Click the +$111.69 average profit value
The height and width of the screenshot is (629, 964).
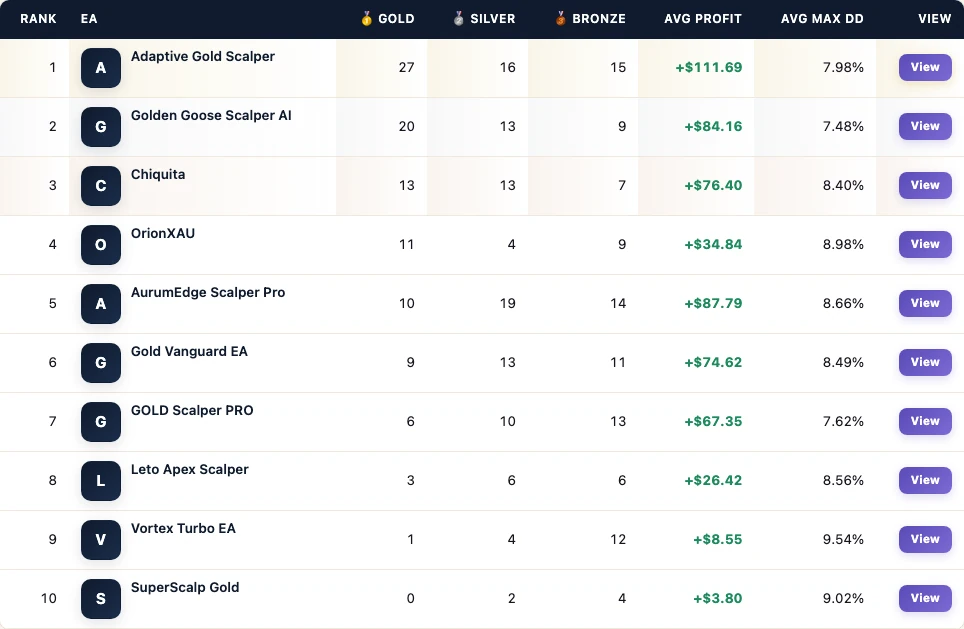709,68
